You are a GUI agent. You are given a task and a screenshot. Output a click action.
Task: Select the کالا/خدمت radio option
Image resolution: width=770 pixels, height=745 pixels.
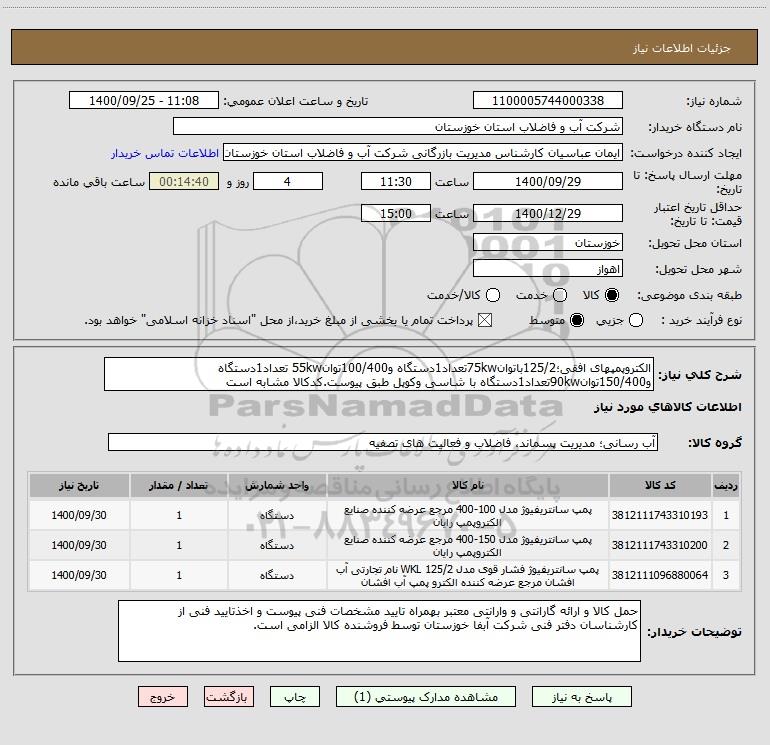point(493,295)
